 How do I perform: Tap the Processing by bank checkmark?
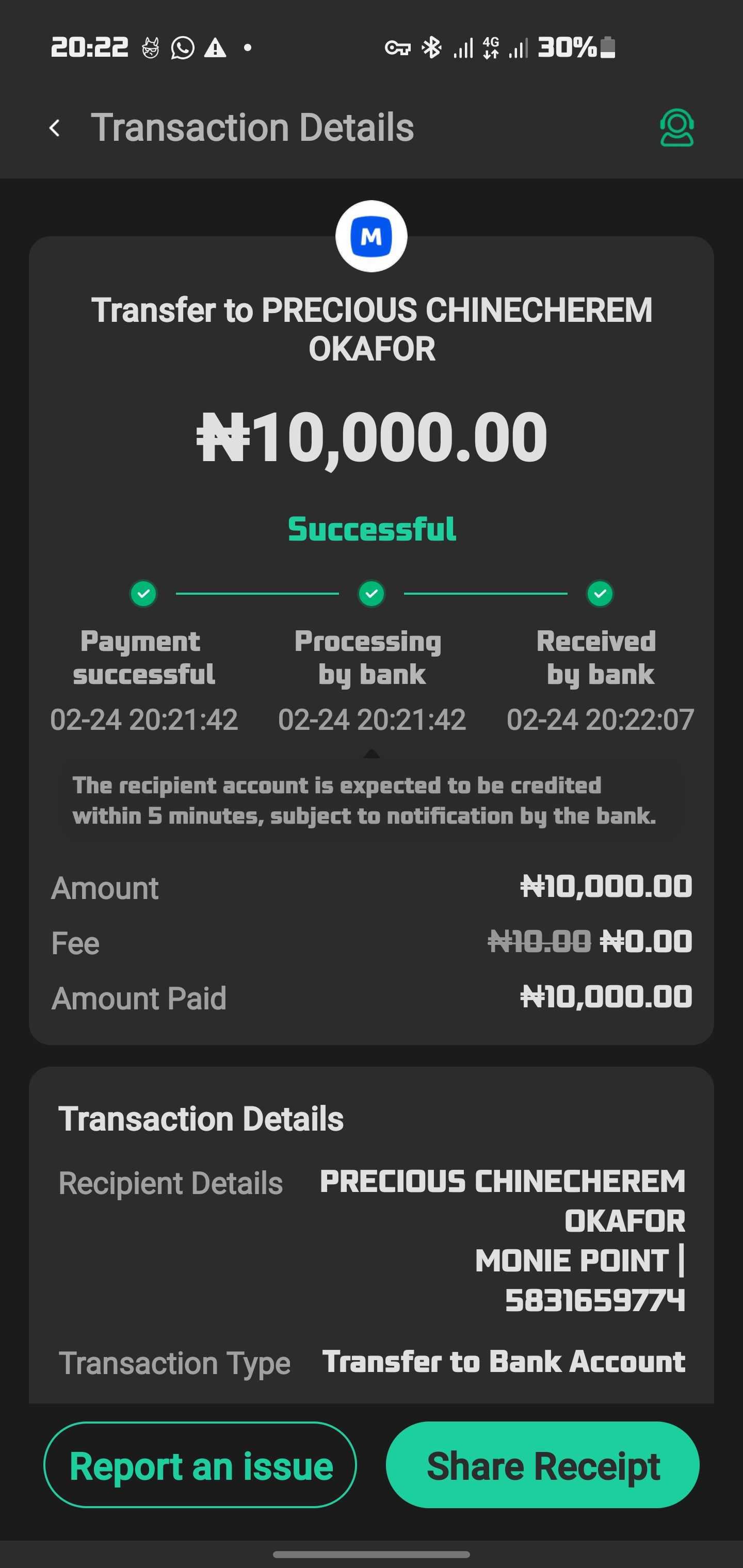pyautogui.click(x=372, y=594)
